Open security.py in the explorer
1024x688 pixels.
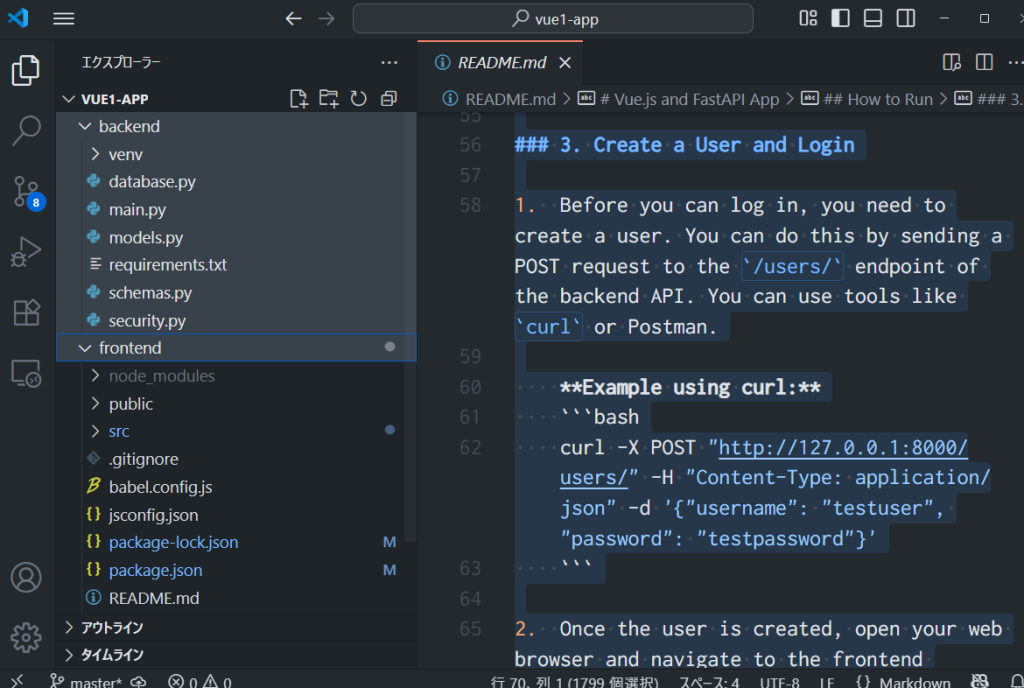[x=236, y=321]
